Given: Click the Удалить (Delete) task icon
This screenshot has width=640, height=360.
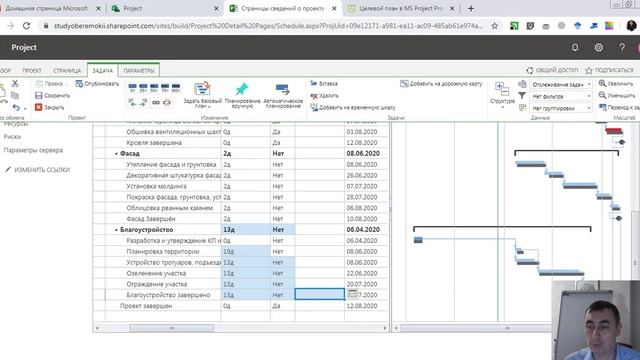Looking at the screenshot, I should 313,96.
